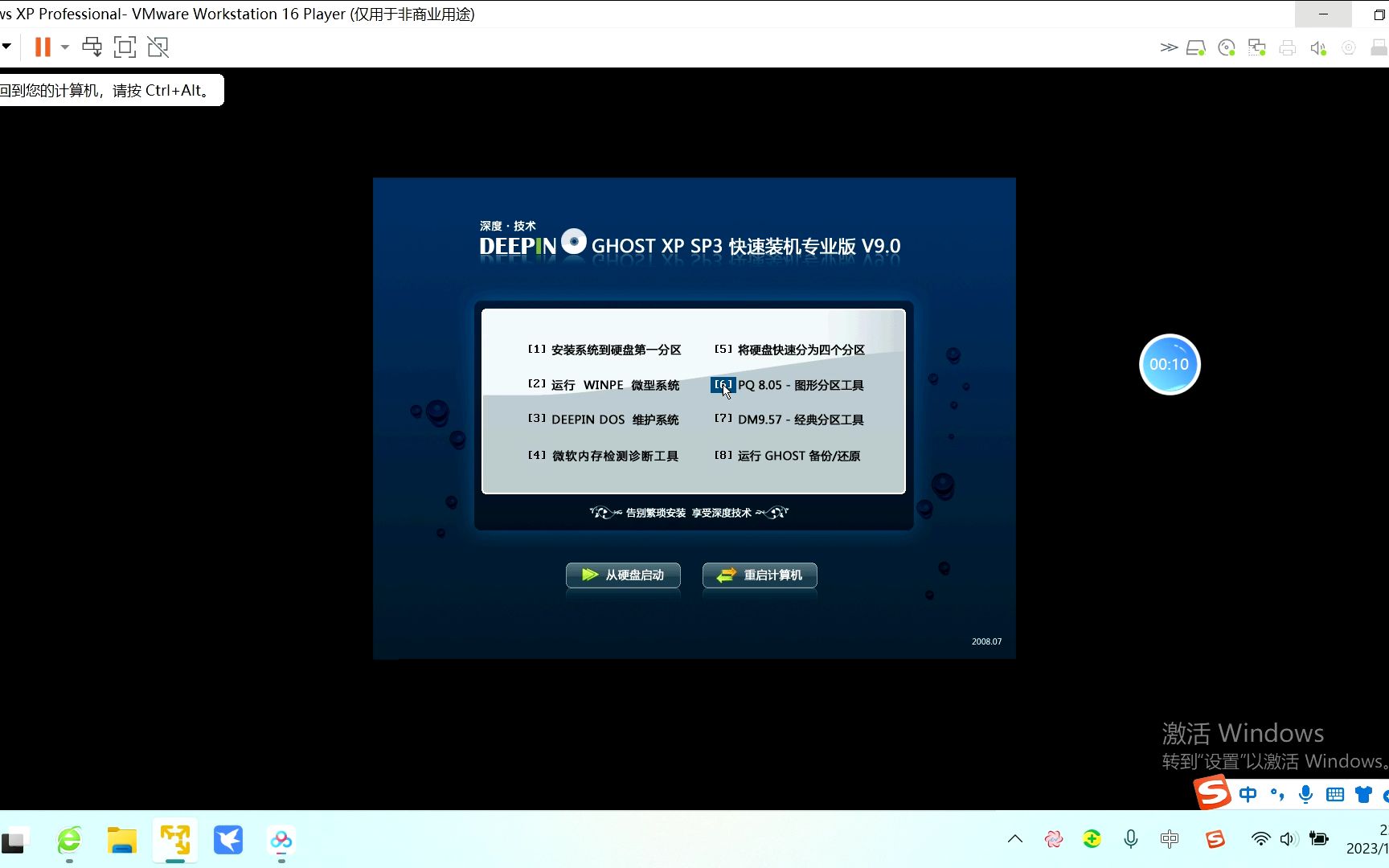Screen dimensions: 1389x868
Task: Click the sound card device icon
Action: [x=1318, y=48]
